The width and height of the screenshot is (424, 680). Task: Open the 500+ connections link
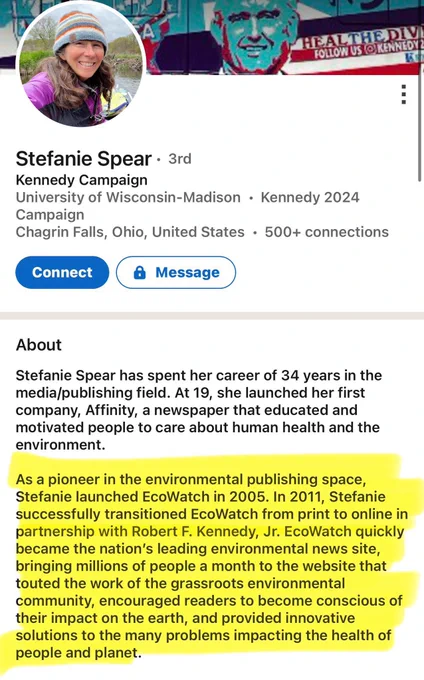pyautogui.click(x=326, y=232)
